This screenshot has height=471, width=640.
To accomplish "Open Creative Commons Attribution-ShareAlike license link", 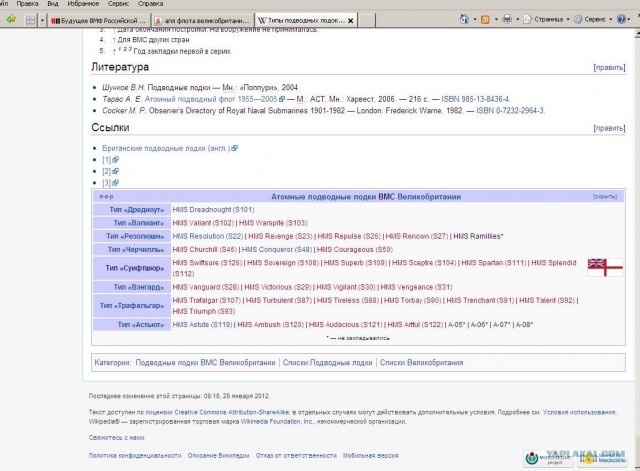I will 232,412.
